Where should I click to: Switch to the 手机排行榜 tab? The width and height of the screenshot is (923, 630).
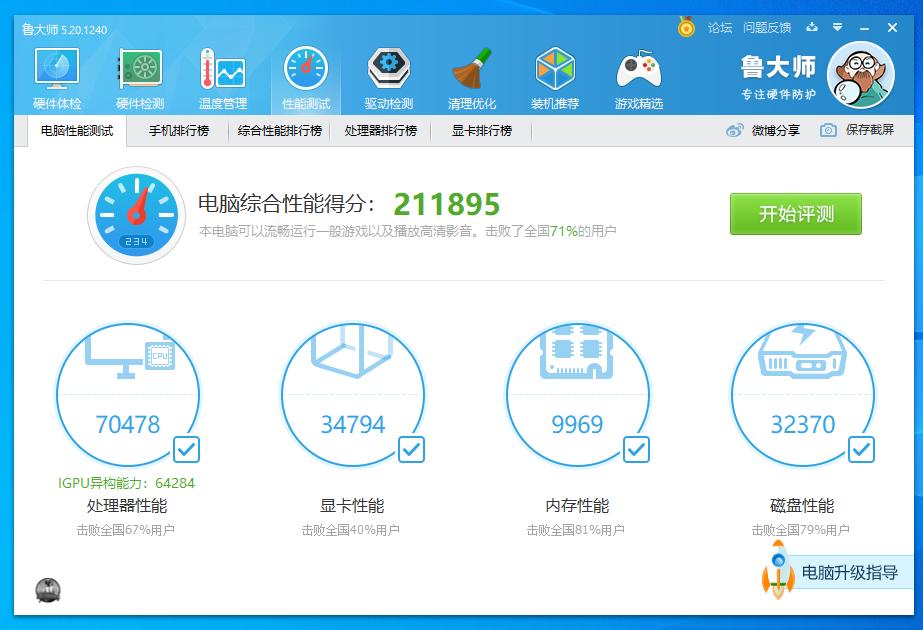tap(179, 131)
